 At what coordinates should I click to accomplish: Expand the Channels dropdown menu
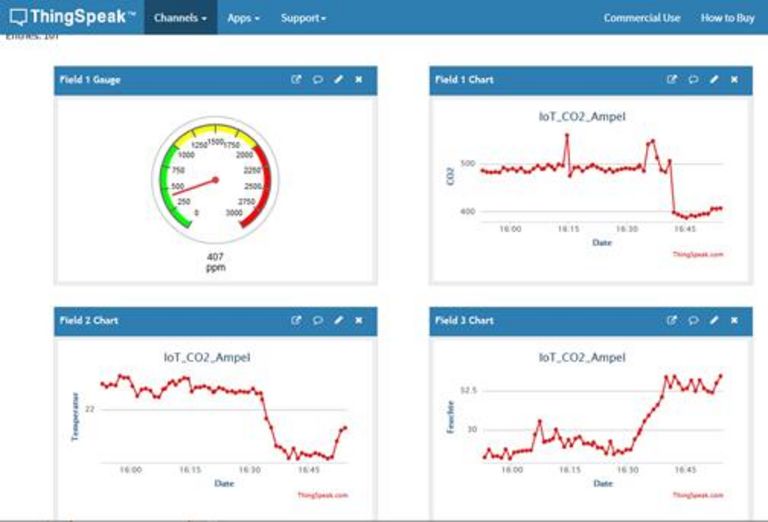coord(180,18)
